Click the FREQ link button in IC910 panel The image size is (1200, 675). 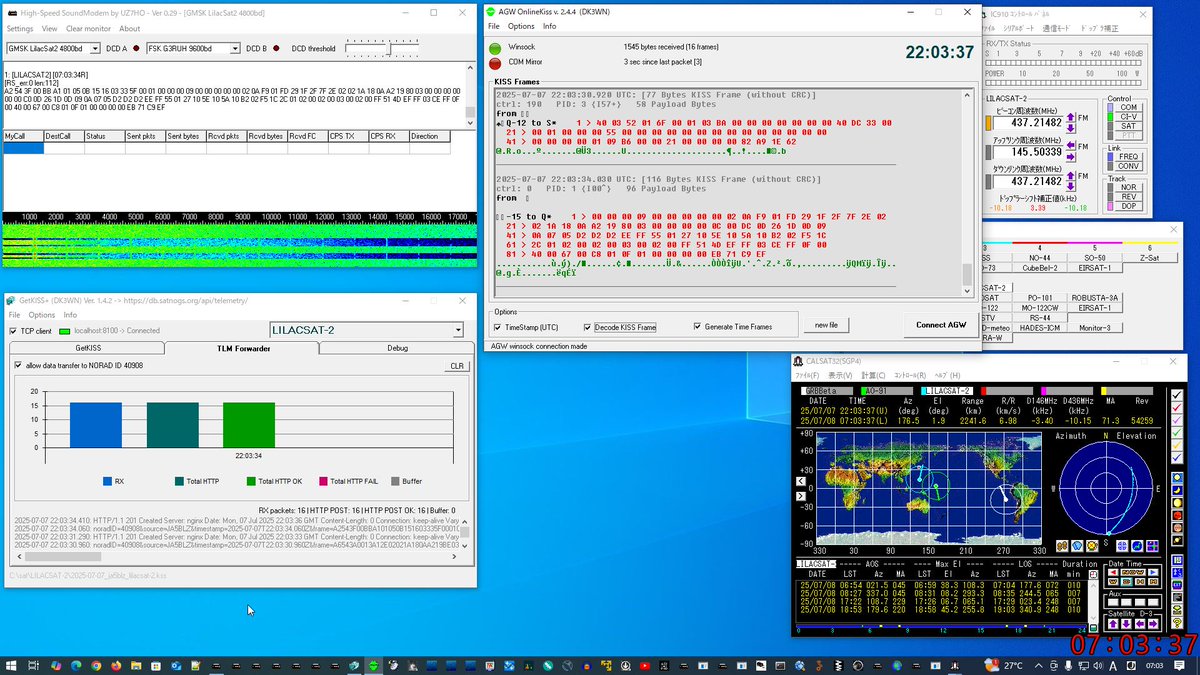coord(1129,157)
